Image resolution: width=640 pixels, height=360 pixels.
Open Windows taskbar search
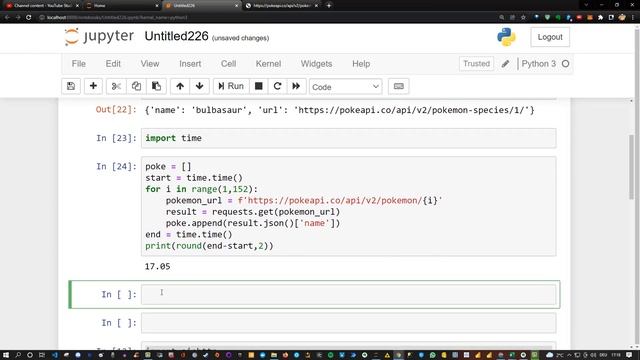click(18, 355)
